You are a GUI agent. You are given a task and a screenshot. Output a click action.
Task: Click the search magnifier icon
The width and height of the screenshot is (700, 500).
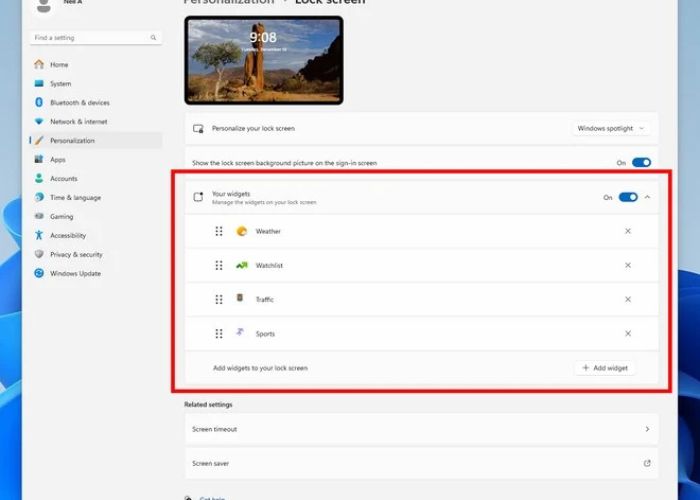[154, 38]
